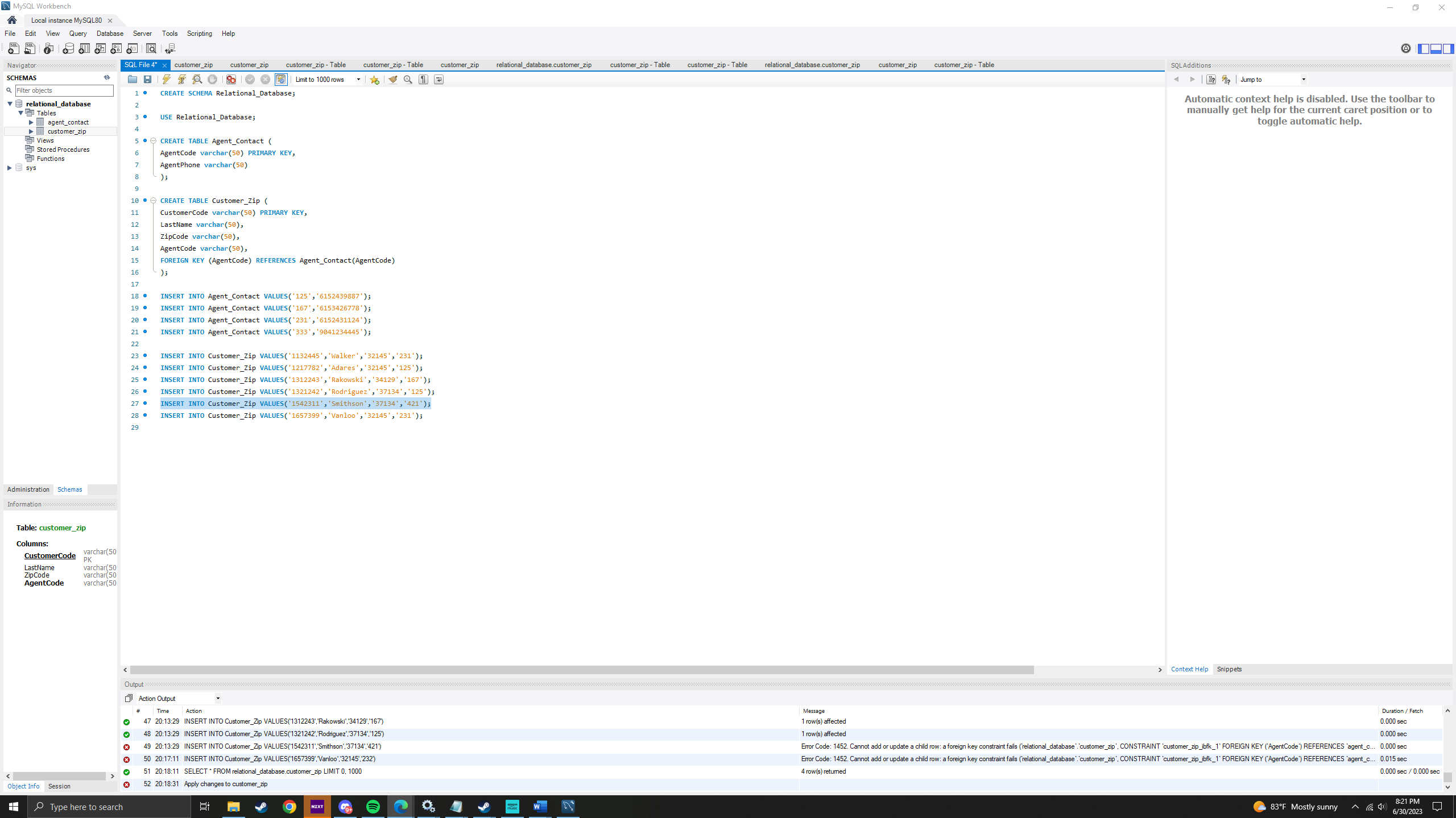Expand the sys schema node
This screenshot has width=1456, height=818.
[10, 168]
